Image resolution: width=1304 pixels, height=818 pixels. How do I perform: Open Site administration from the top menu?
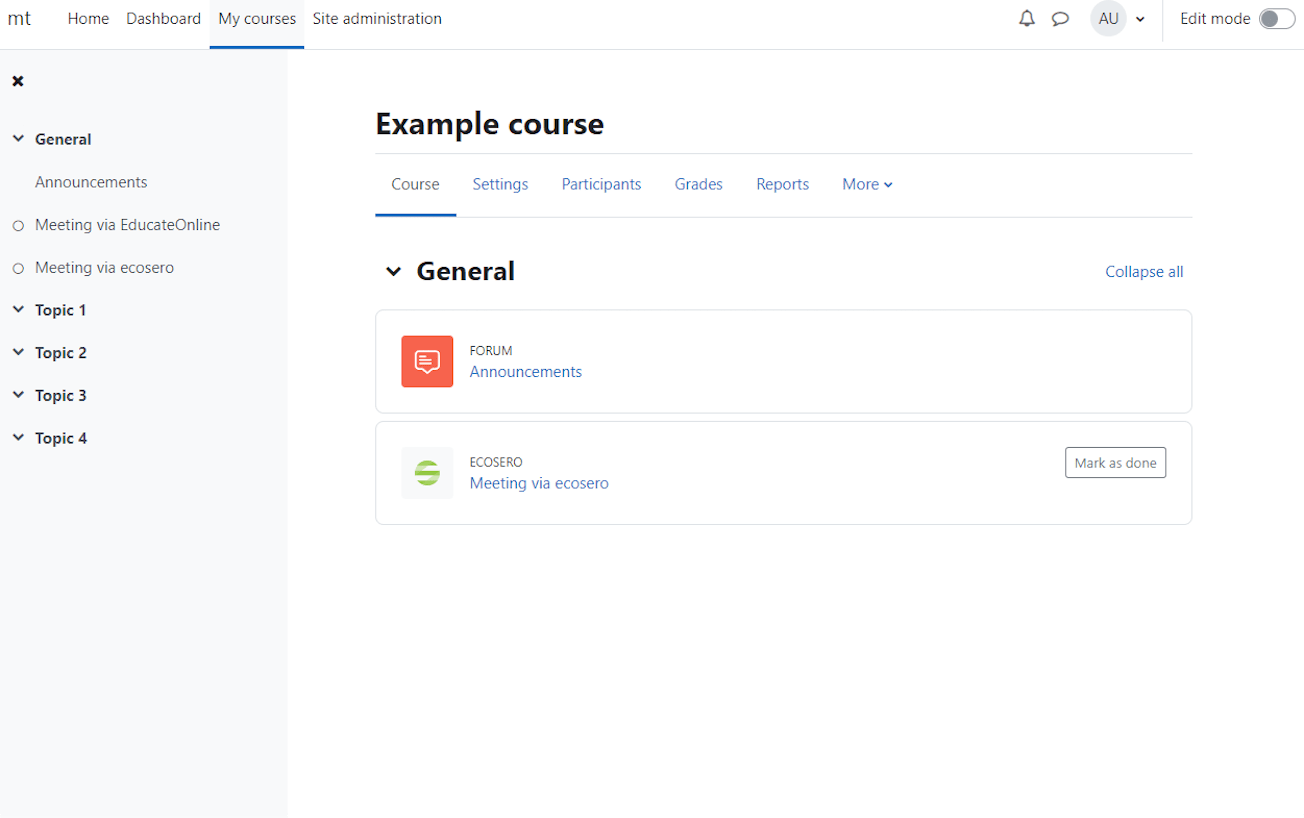pyautogui.click(x=377, y=18)
